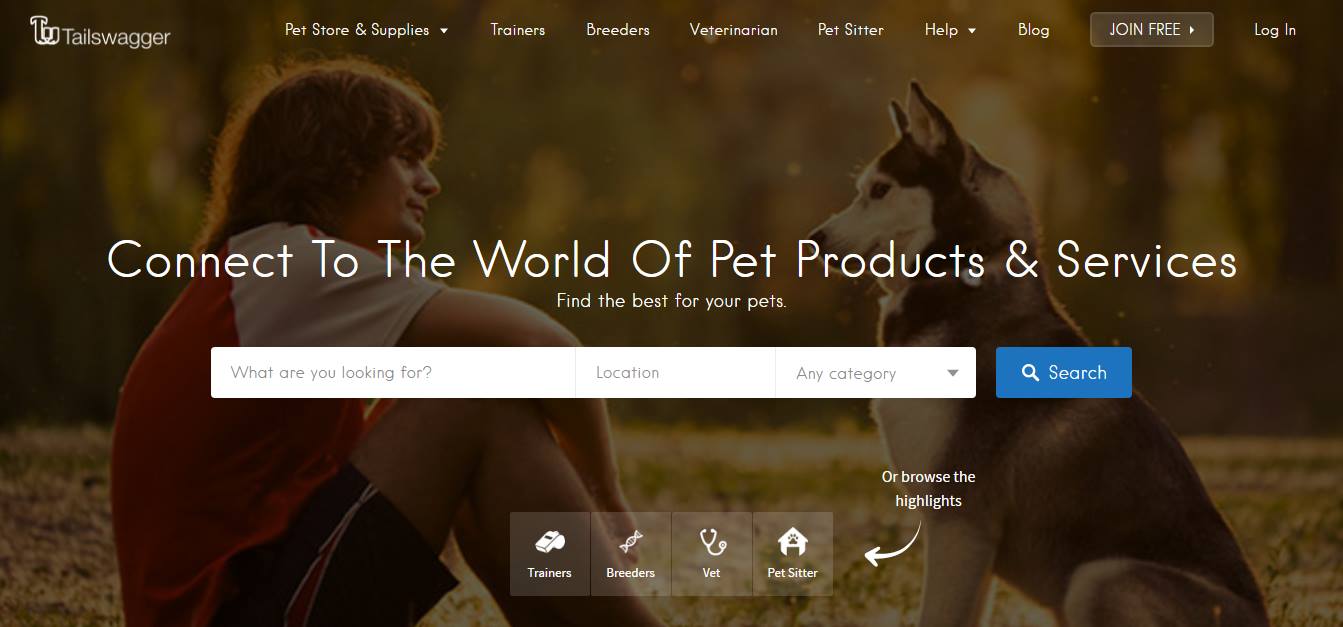Select the Vet stethoscope icon tile
The height and width of the screenshot is (627, 1343).
tap(712, 554)
